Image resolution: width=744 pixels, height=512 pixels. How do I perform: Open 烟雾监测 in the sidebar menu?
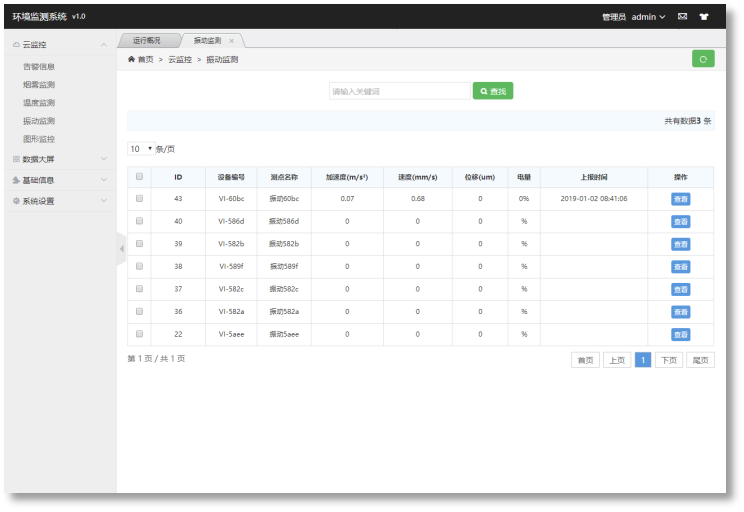[x=39, y=85]
